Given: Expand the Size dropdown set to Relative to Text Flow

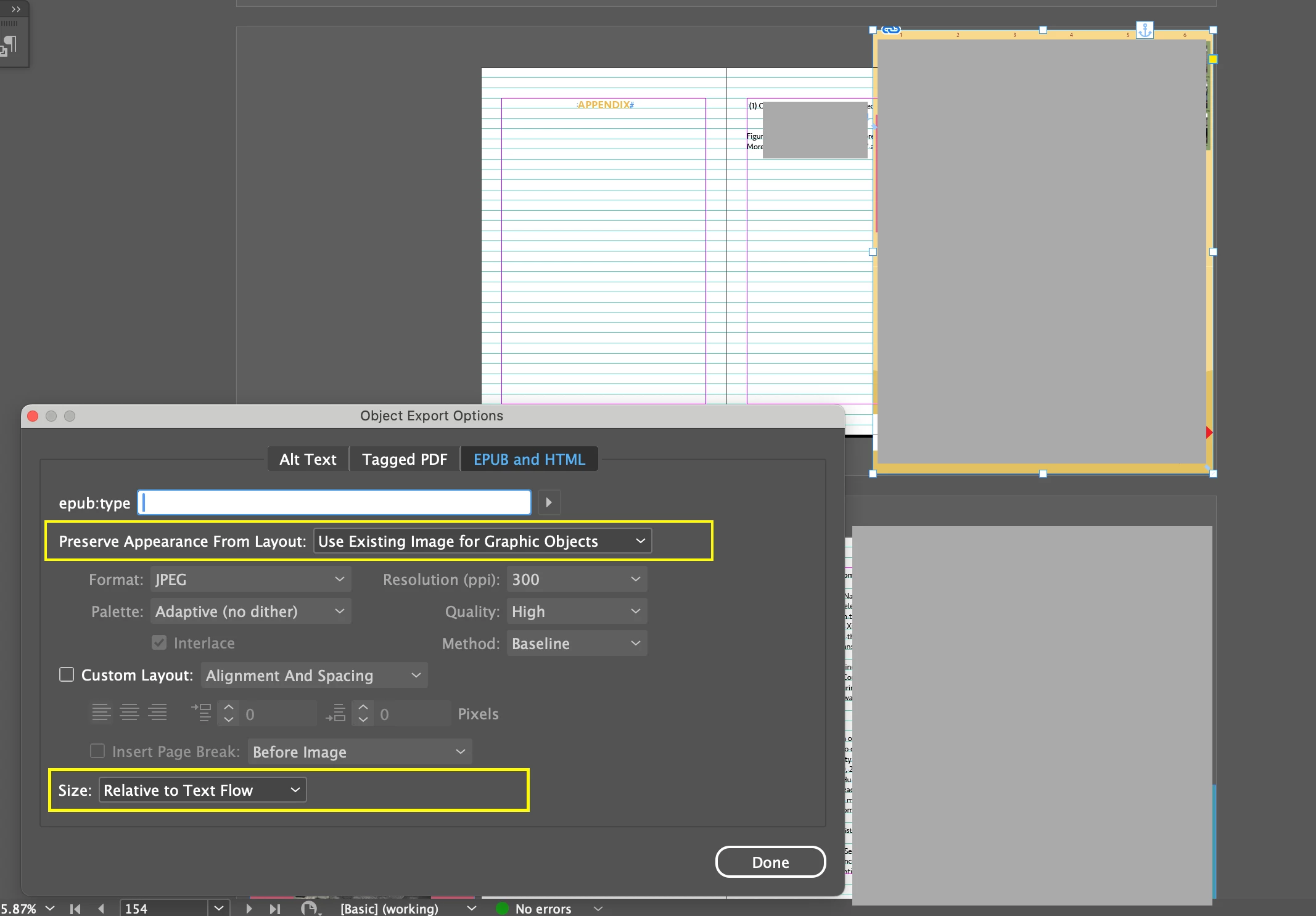Looking at the screenshot, I should tap(202, 790).
